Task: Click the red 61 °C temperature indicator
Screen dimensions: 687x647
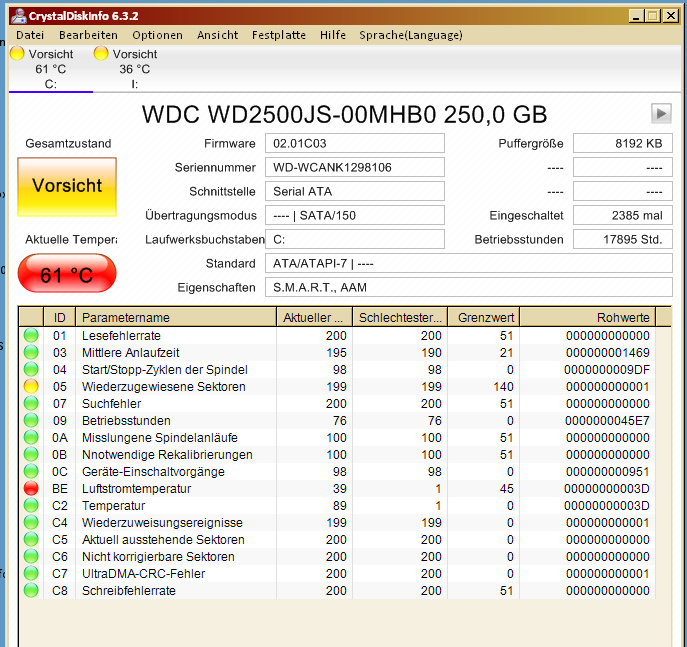Action: (x=67, y=273)
